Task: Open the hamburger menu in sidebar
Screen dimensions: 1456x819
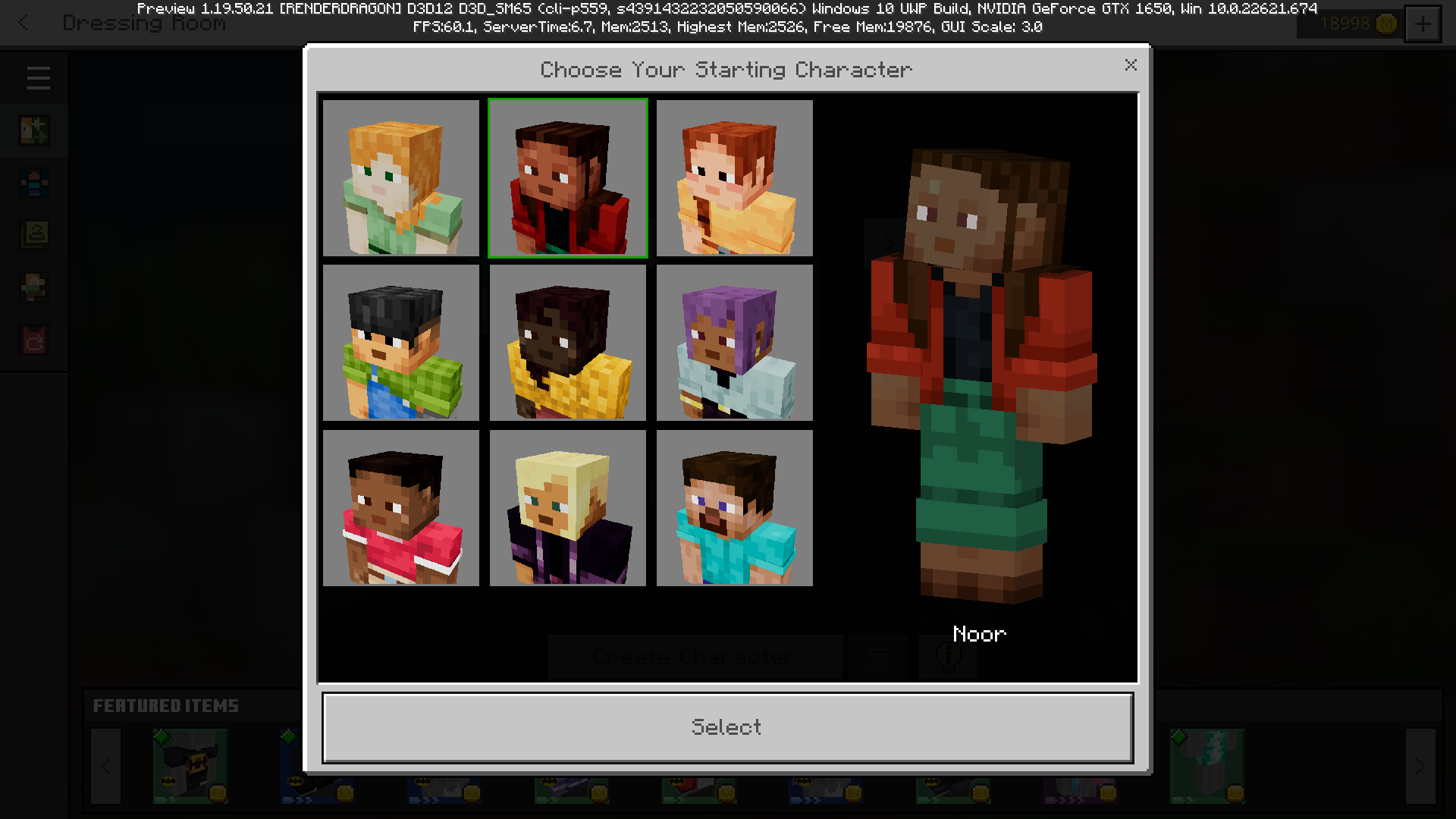Action: pyautogui.click(x=38, y=77)
